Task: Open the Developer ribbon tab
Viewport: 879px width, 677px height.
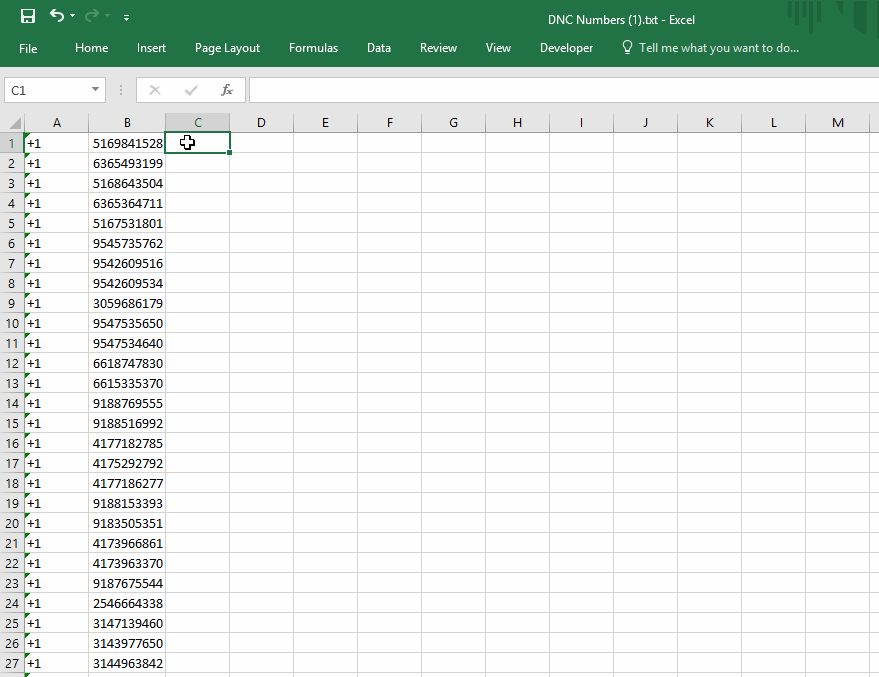Action: 566,48
